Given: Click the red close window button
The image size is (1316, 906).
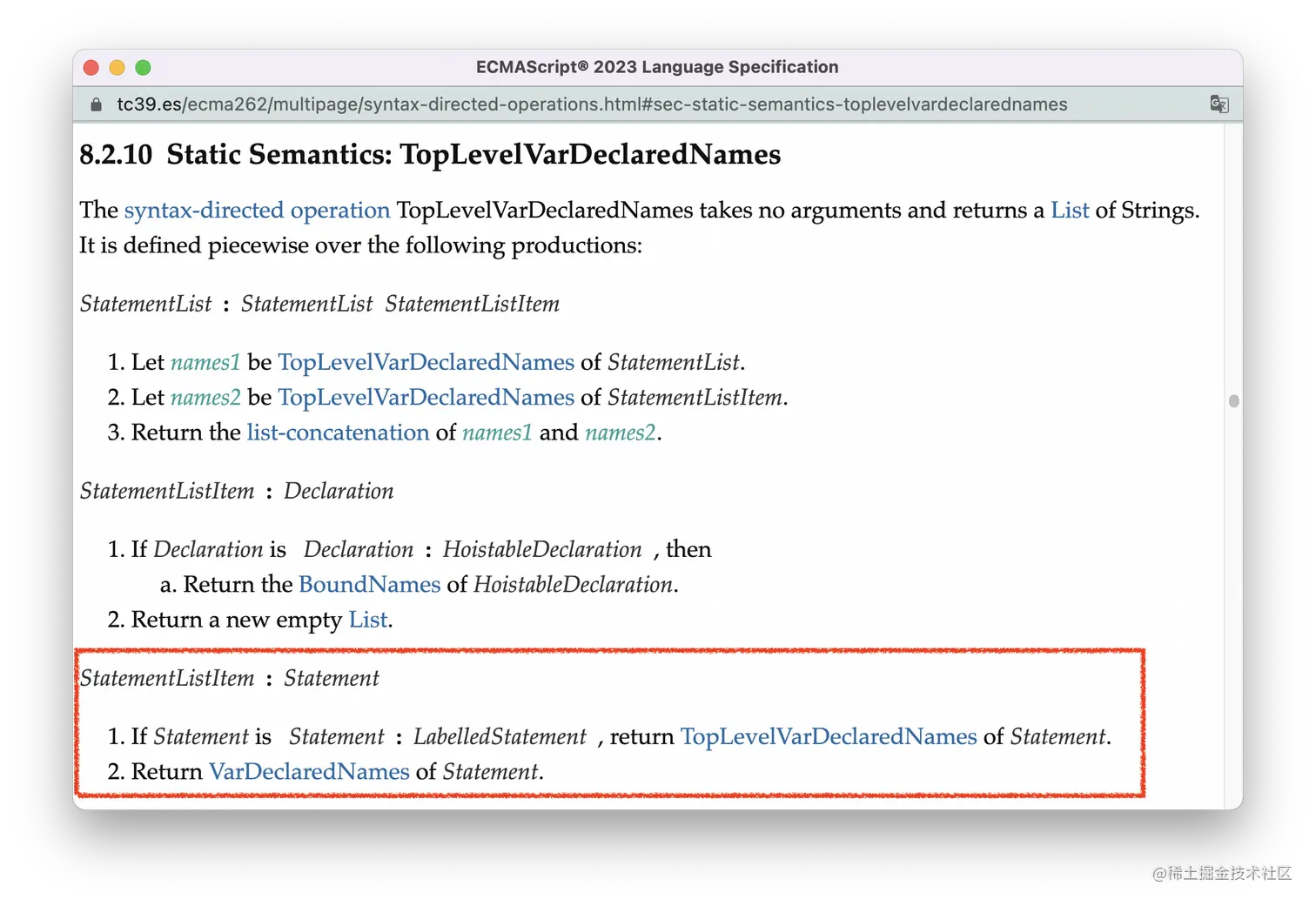Looking at the screenshot, I should (91, 67).
